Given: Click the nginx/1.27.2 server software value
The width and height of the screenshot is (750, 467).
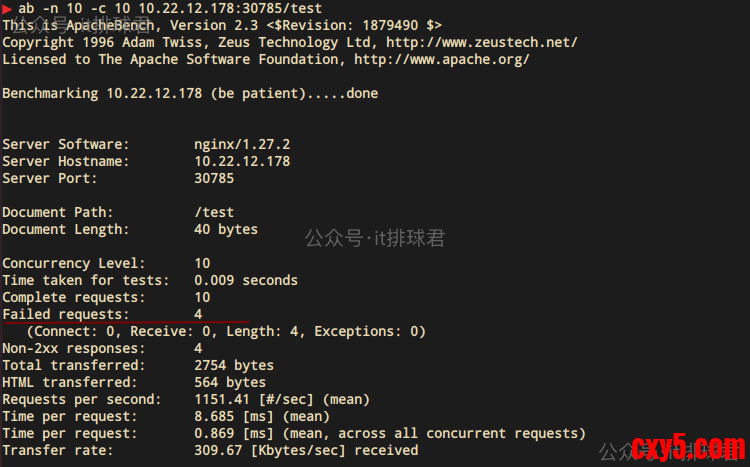Looking at the screenshot, I should coord(242,144).
